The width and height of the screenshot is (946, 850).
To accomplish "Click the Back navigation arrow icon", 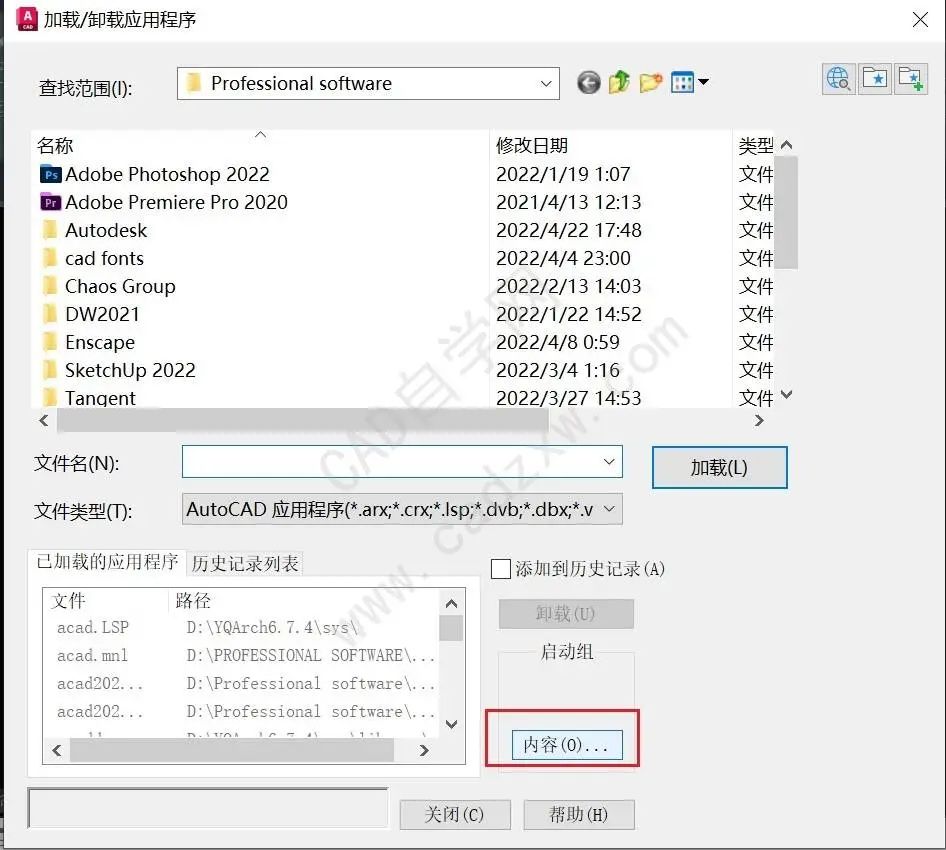I will (588, 83).
